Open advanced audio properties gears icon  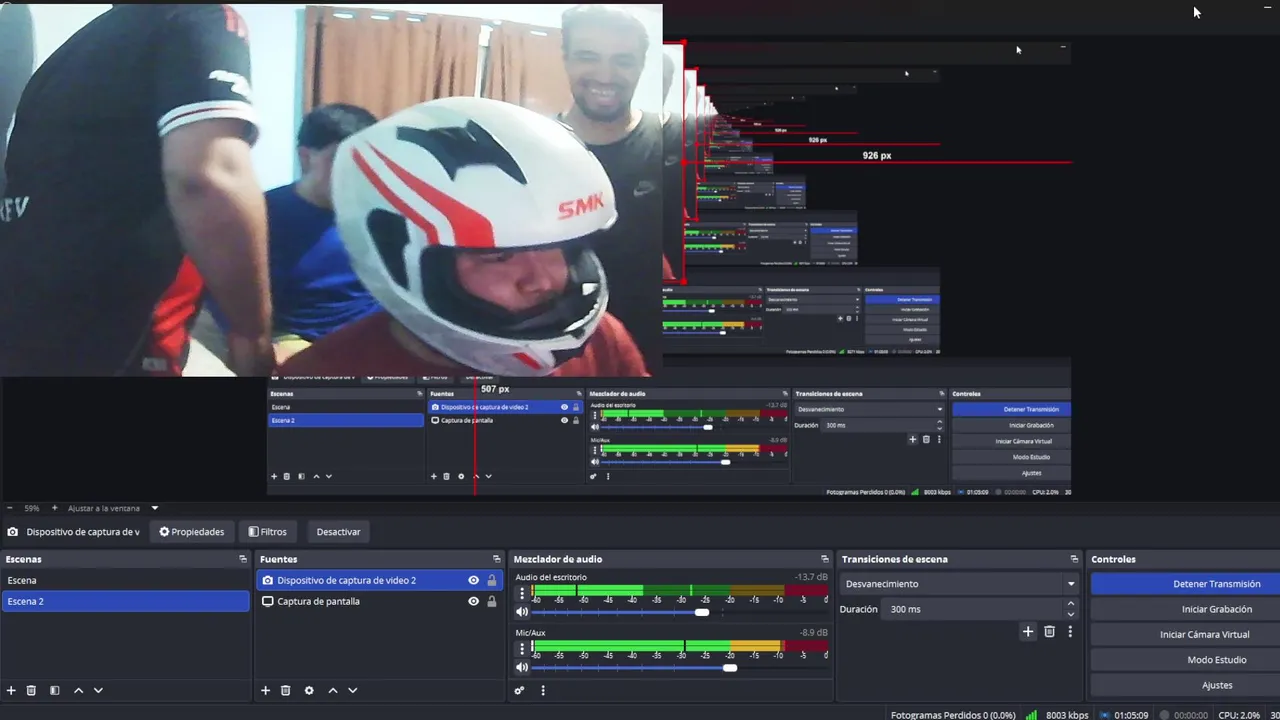(519, 690)
